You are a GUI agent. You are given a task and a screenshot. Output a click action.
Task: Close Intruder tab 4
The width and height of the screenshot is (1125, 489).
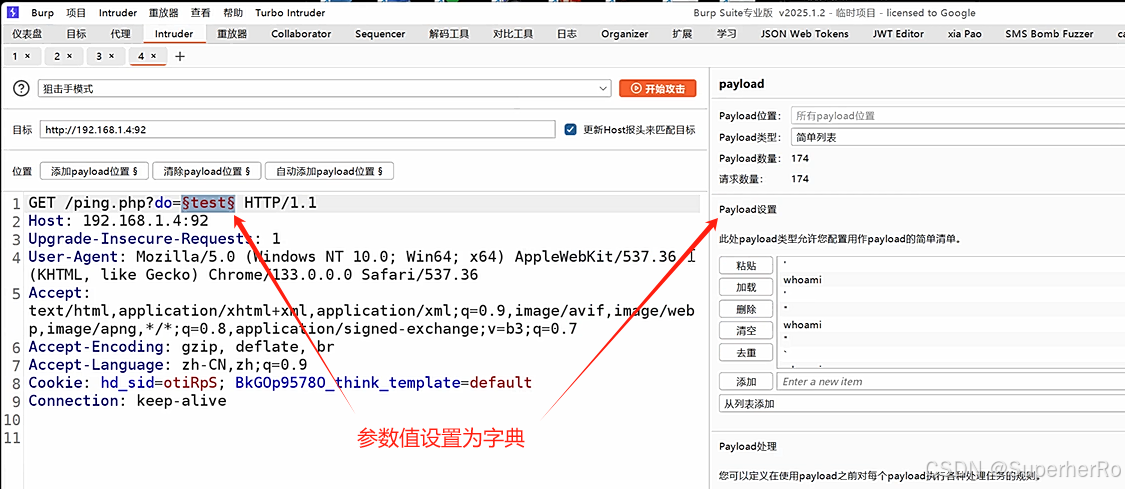pyautogui.click(x=154, y=56)
